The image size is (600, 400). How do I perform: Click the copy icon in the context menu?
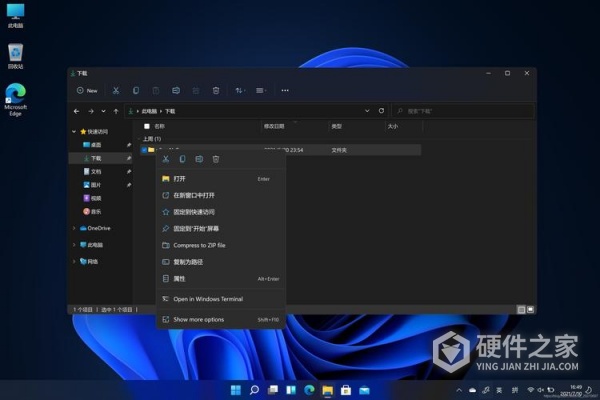coord(182,159)
